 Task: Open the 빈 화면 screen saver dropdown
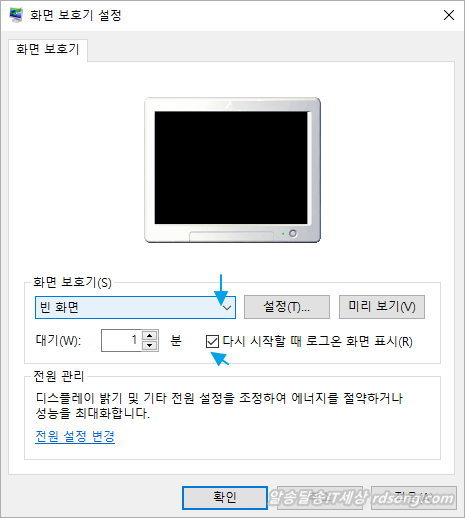135,307
